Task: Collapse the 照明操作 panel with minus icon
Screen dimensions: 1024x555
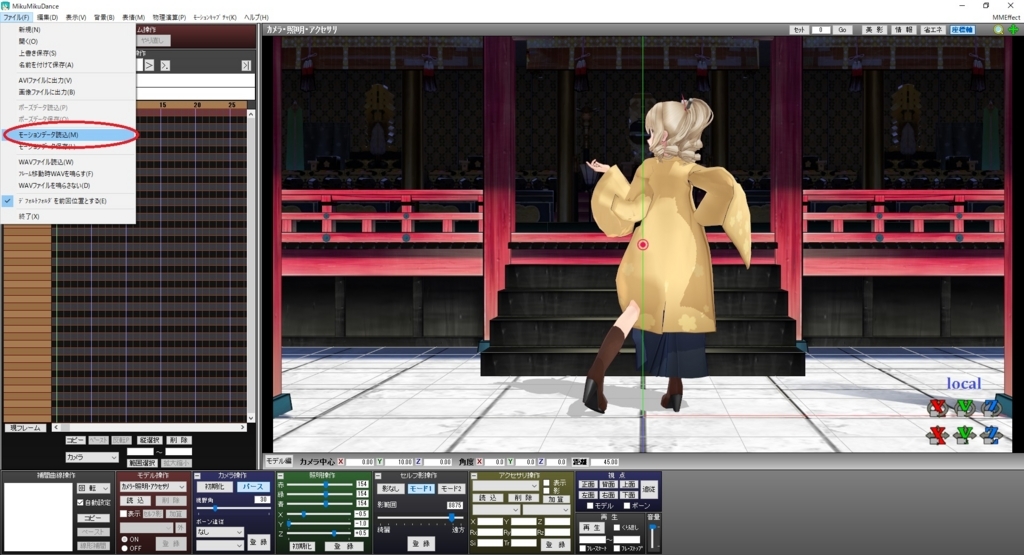Action: [280, 476]
